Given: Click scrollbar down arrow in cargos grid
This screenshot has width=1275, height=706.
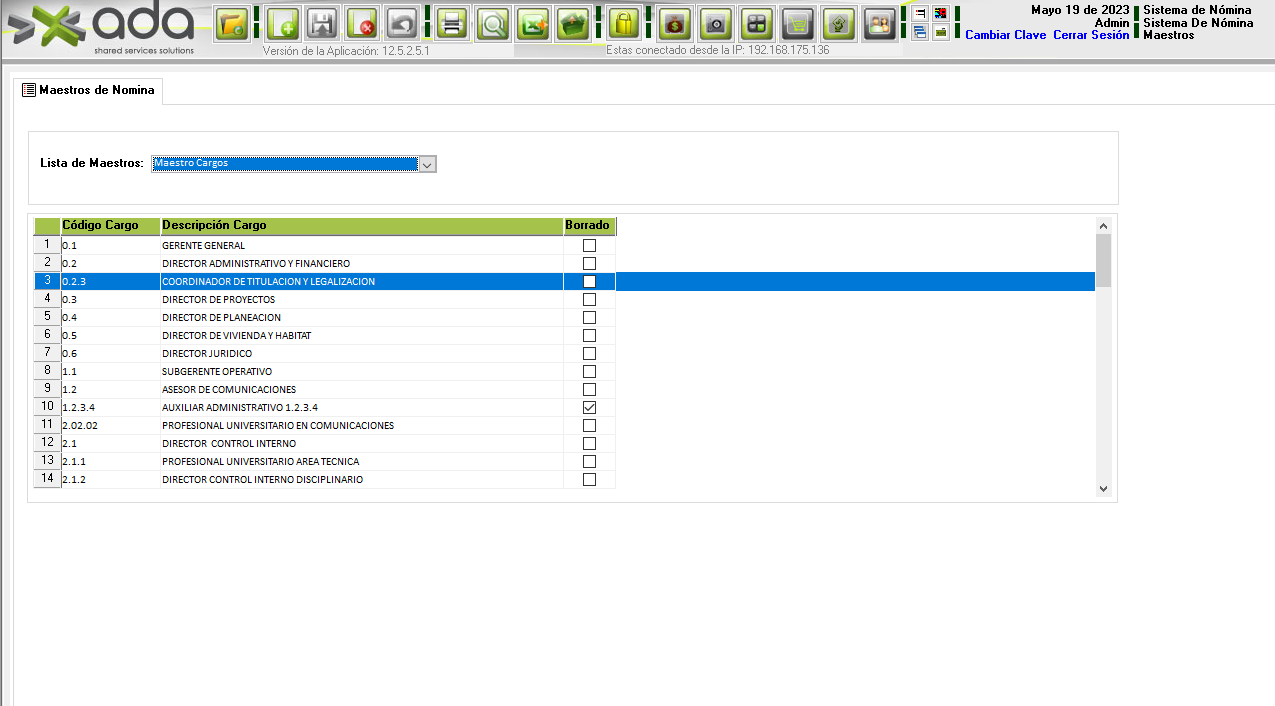Looking at the screenshot, I should 1103,489.
